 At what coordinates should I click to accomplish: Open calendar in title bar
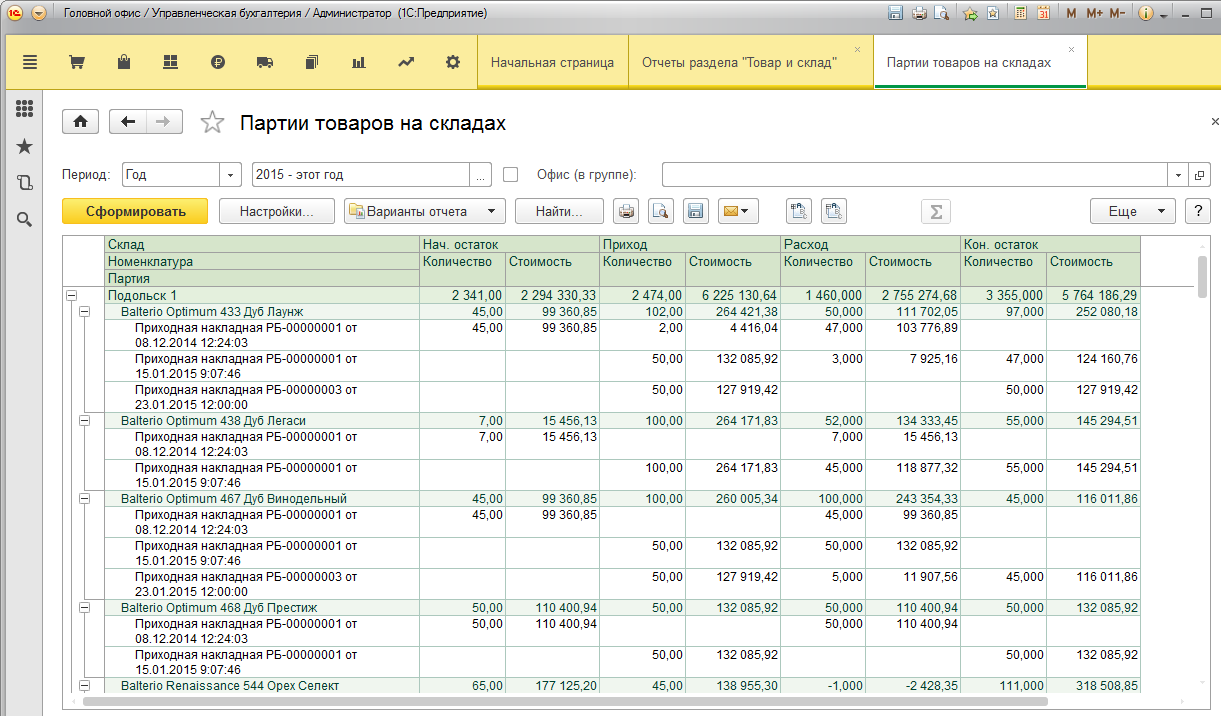(1043, 14)
